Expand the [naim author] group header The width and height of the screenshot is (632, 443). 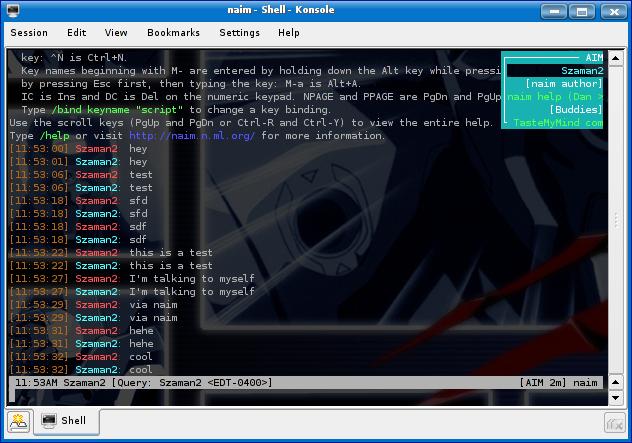coord(564,84)
